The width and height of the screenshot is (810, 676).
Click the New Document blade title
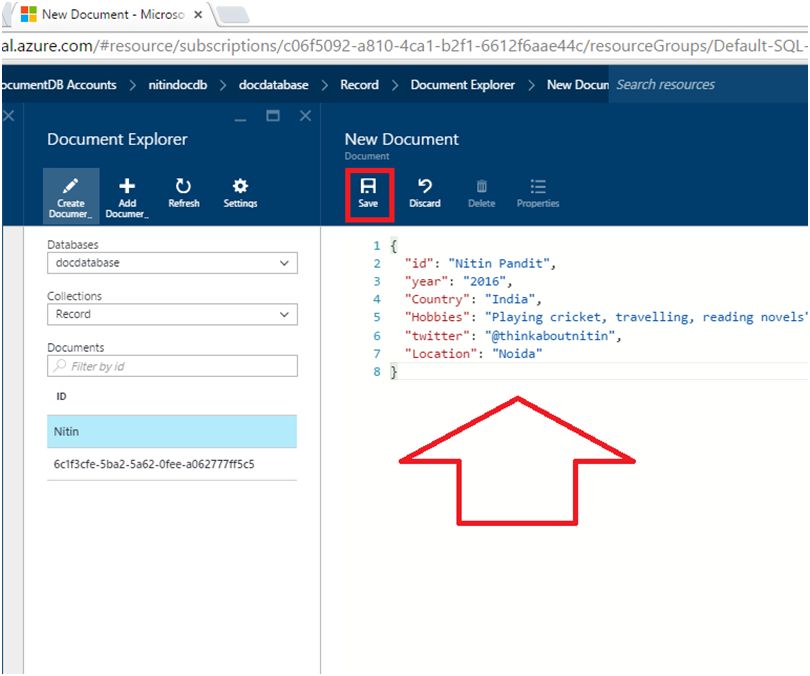click(x=401, y=139)
